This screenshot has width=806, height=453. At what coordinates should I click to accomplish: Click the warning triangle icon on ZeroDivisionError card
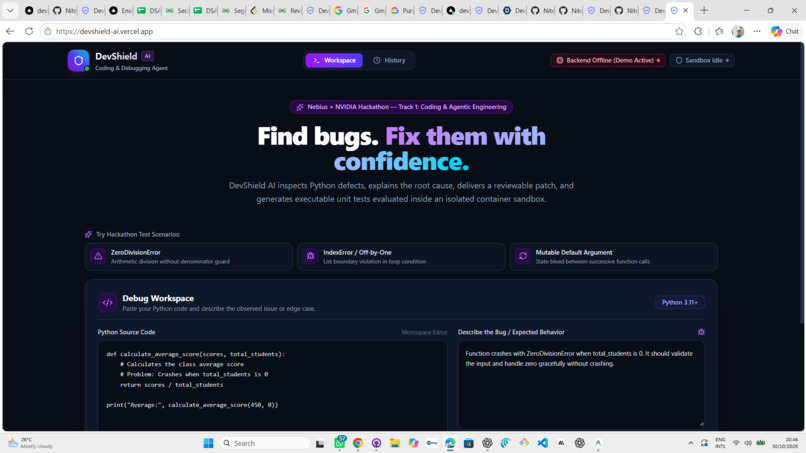[x=98, y=256]
